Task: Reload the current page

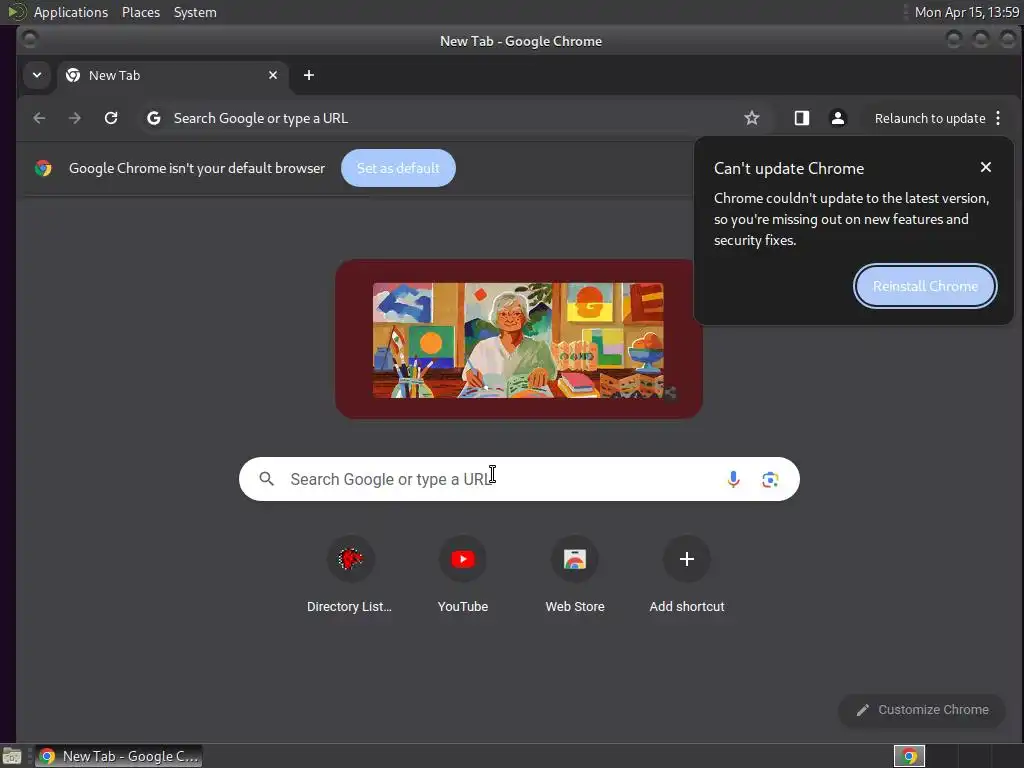Action: click(111, 118)
